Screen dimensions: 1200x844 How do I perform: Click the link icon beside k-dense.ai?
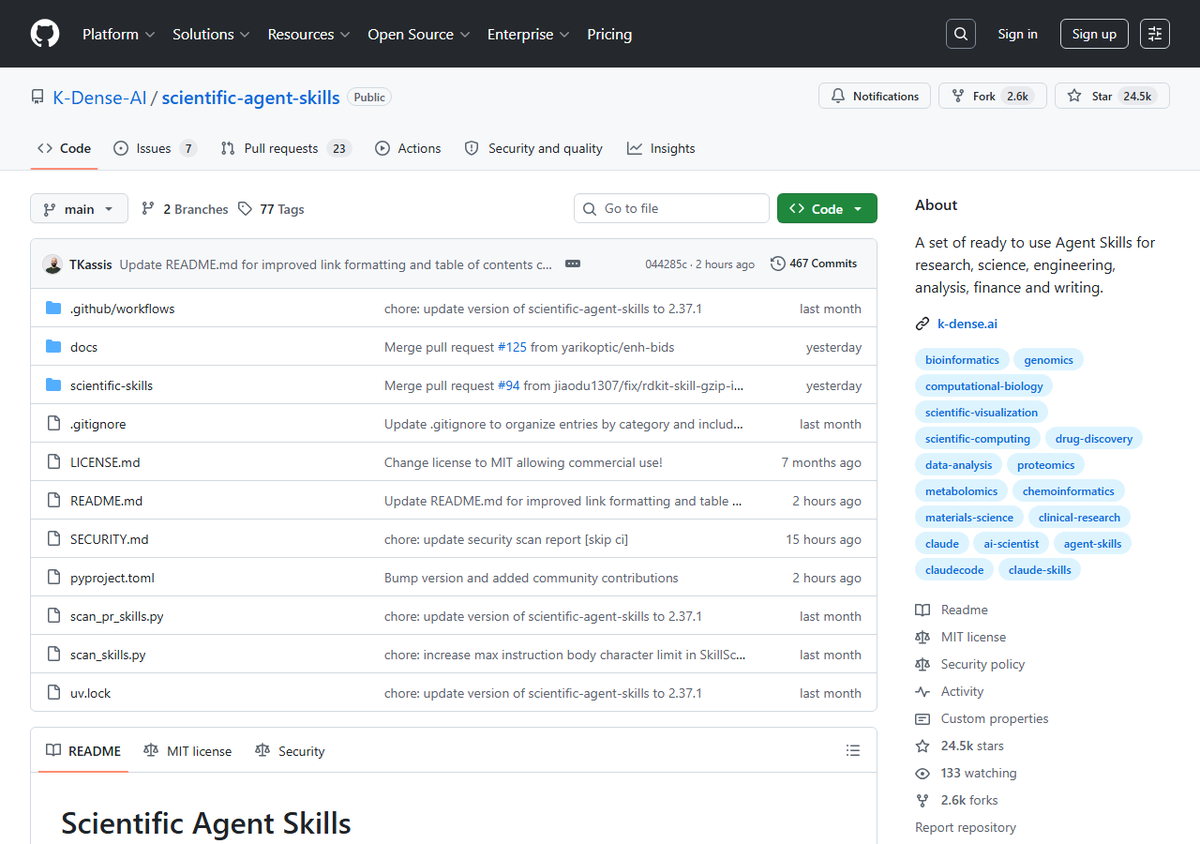pos(922,323)
